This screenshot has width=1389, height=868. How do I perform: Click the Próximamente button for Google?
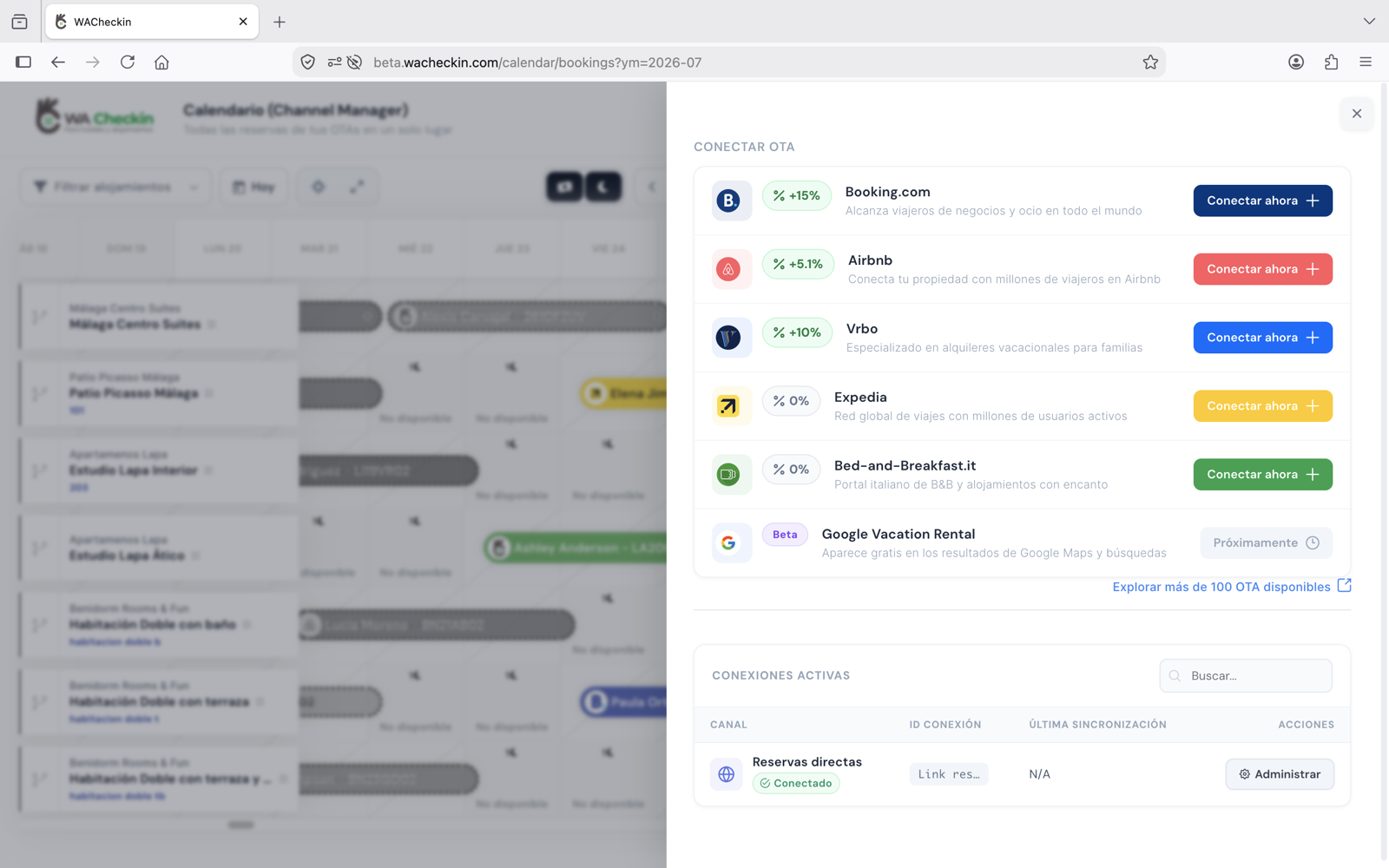coord(1266,543)
